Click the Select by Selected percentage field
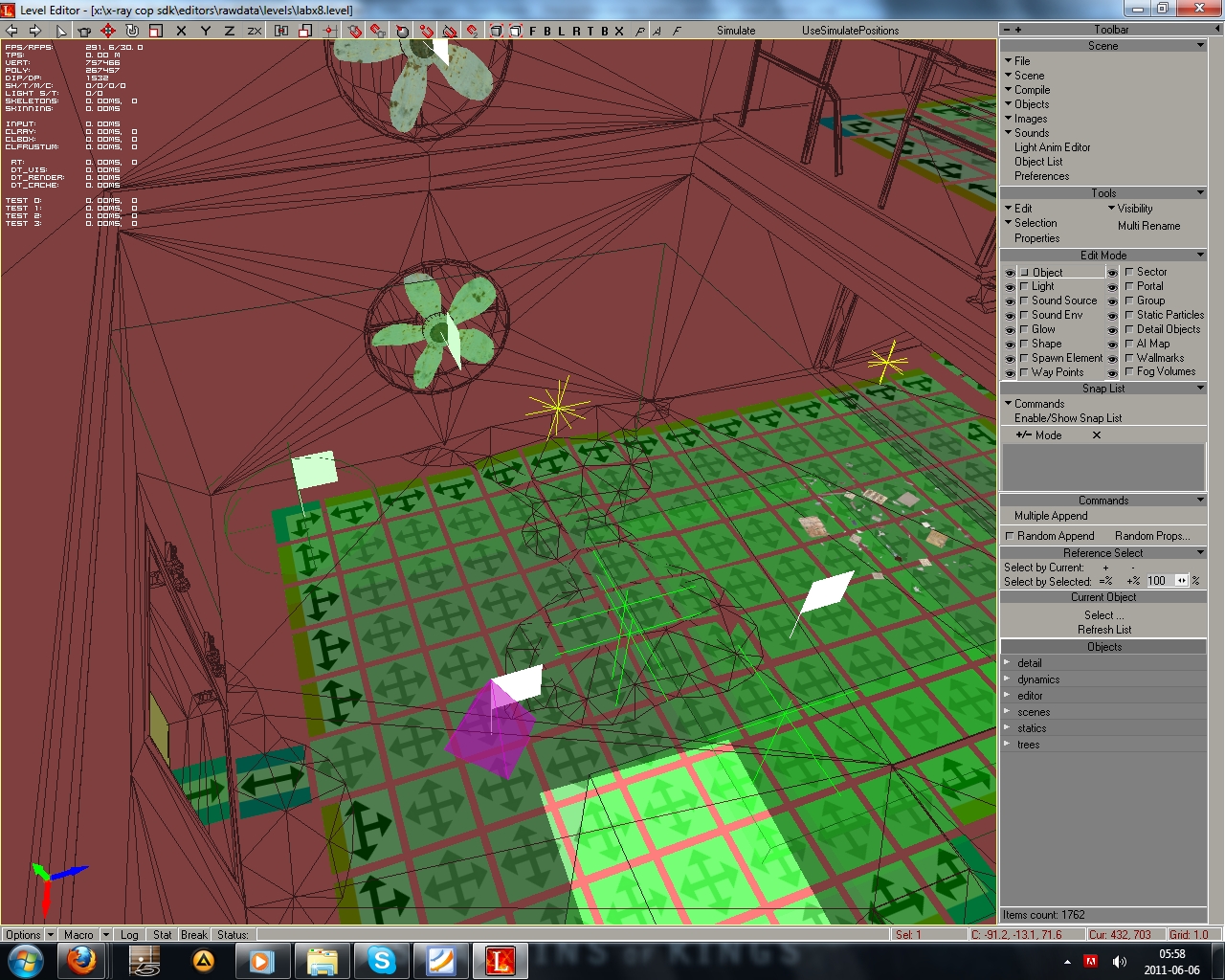 click(x=1156, y=581)
